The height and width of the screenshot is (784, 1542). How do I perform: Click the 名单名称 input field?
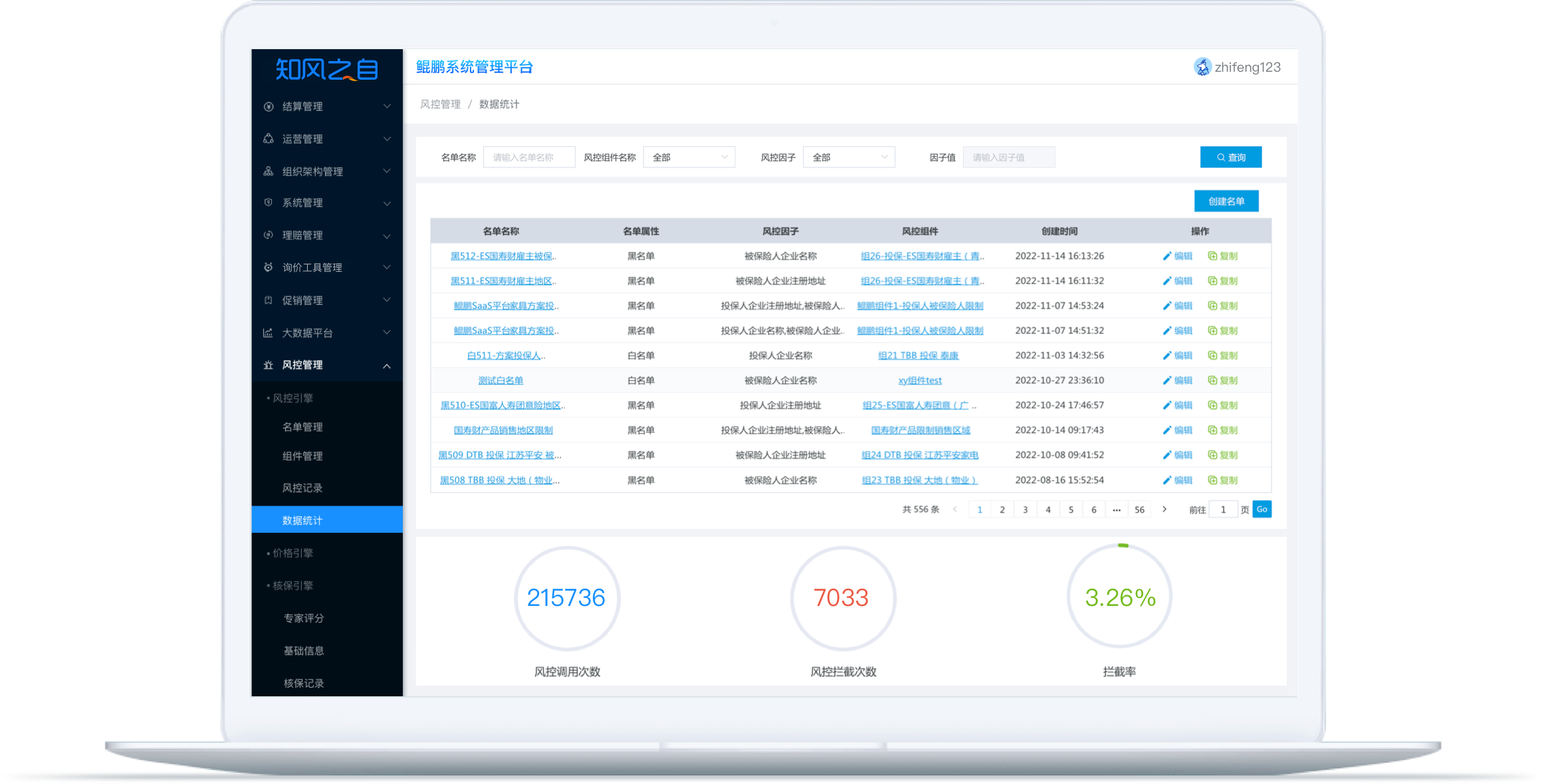[x=529, y=157]
